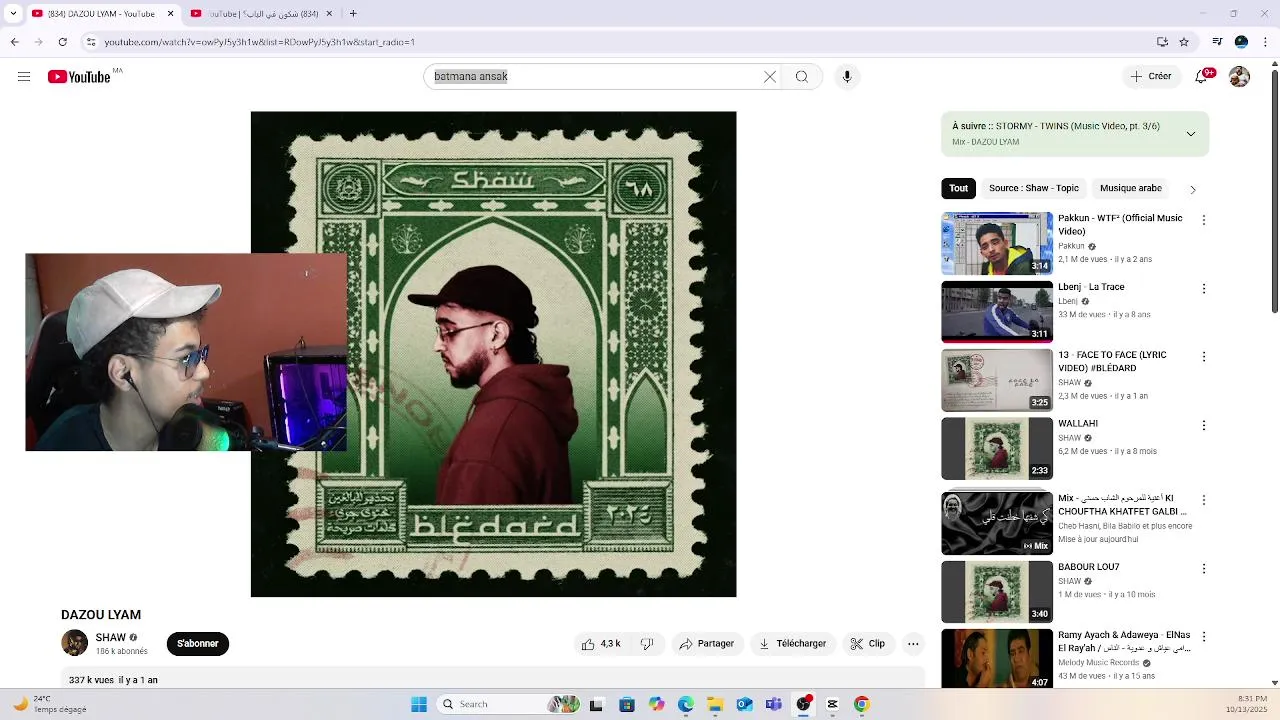Select the 'Tout' filter chip
This screenshot has width=1280, height=720.
pyautogui.click(x=958, y=188)
